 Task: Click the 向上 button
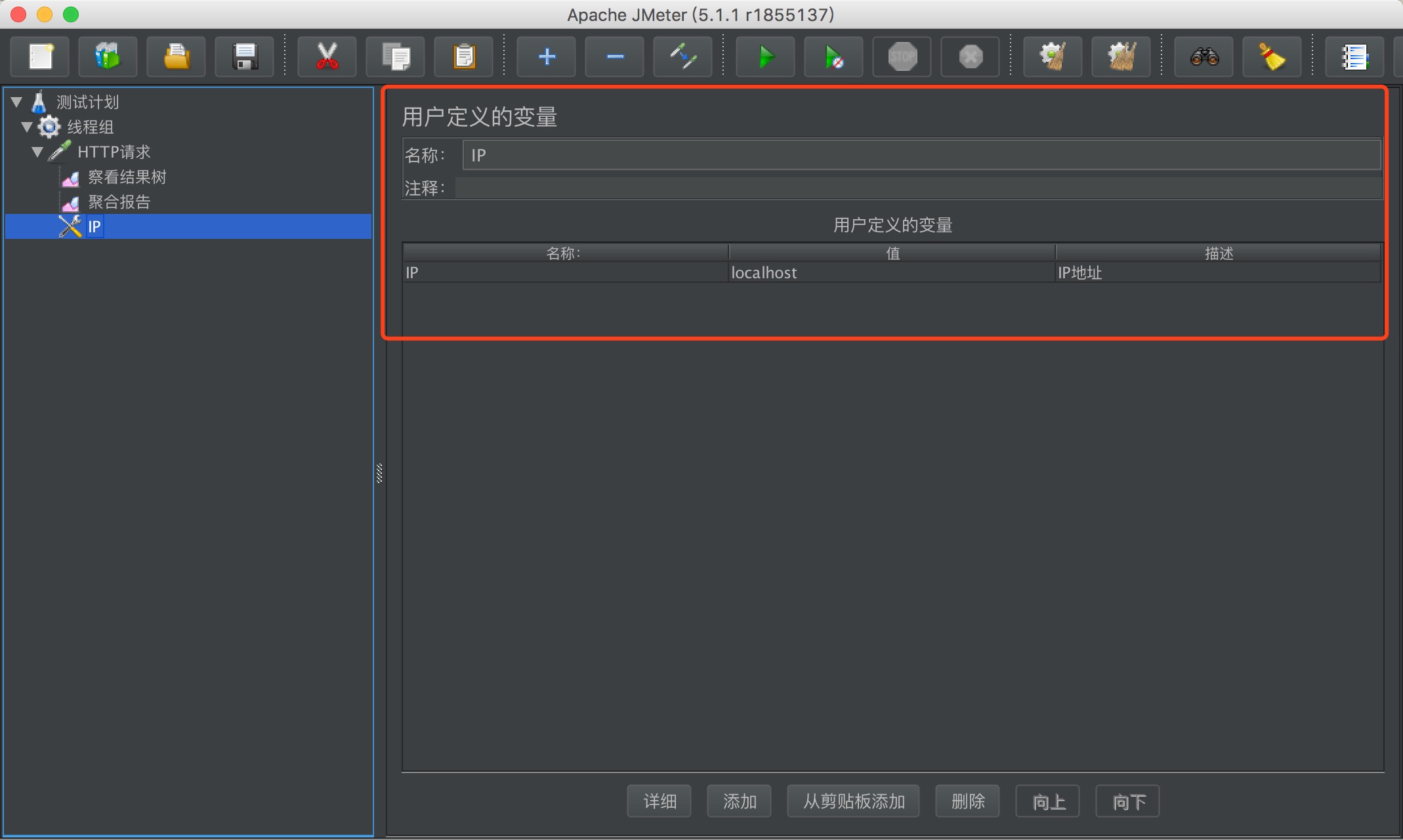pyautogui.click(x=1048, y=801)
